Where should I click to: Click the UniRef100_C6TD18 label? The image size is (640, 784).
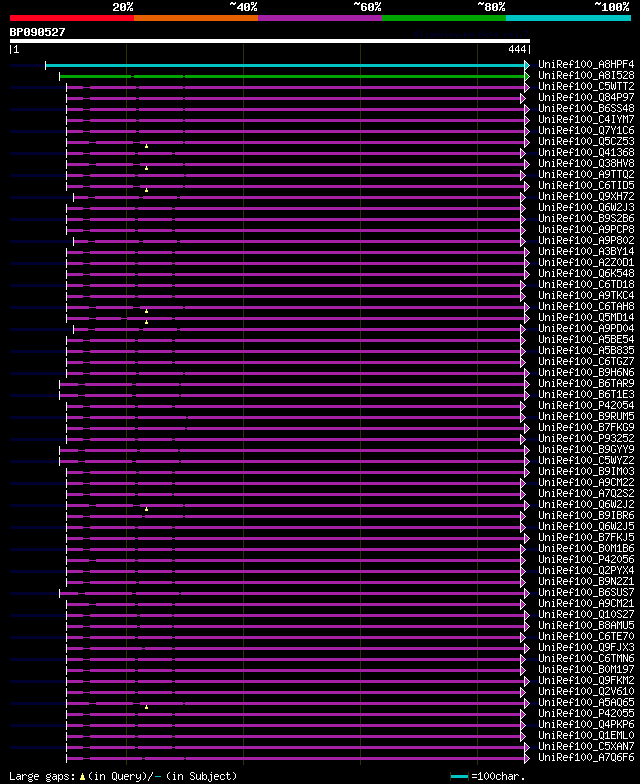click(586, 284)
